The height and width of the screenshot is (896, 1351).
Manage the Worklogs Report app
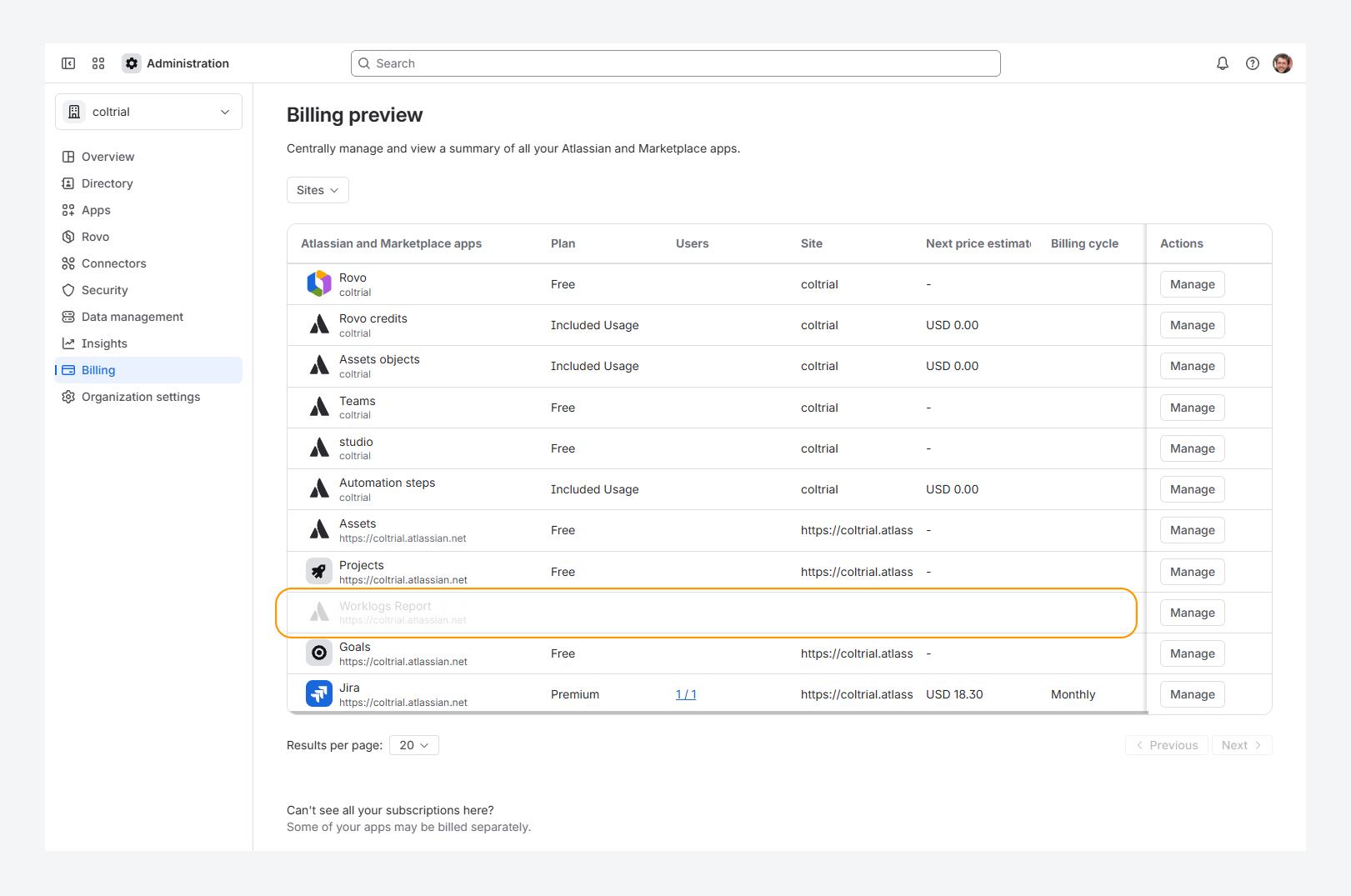coord(1193,613)
